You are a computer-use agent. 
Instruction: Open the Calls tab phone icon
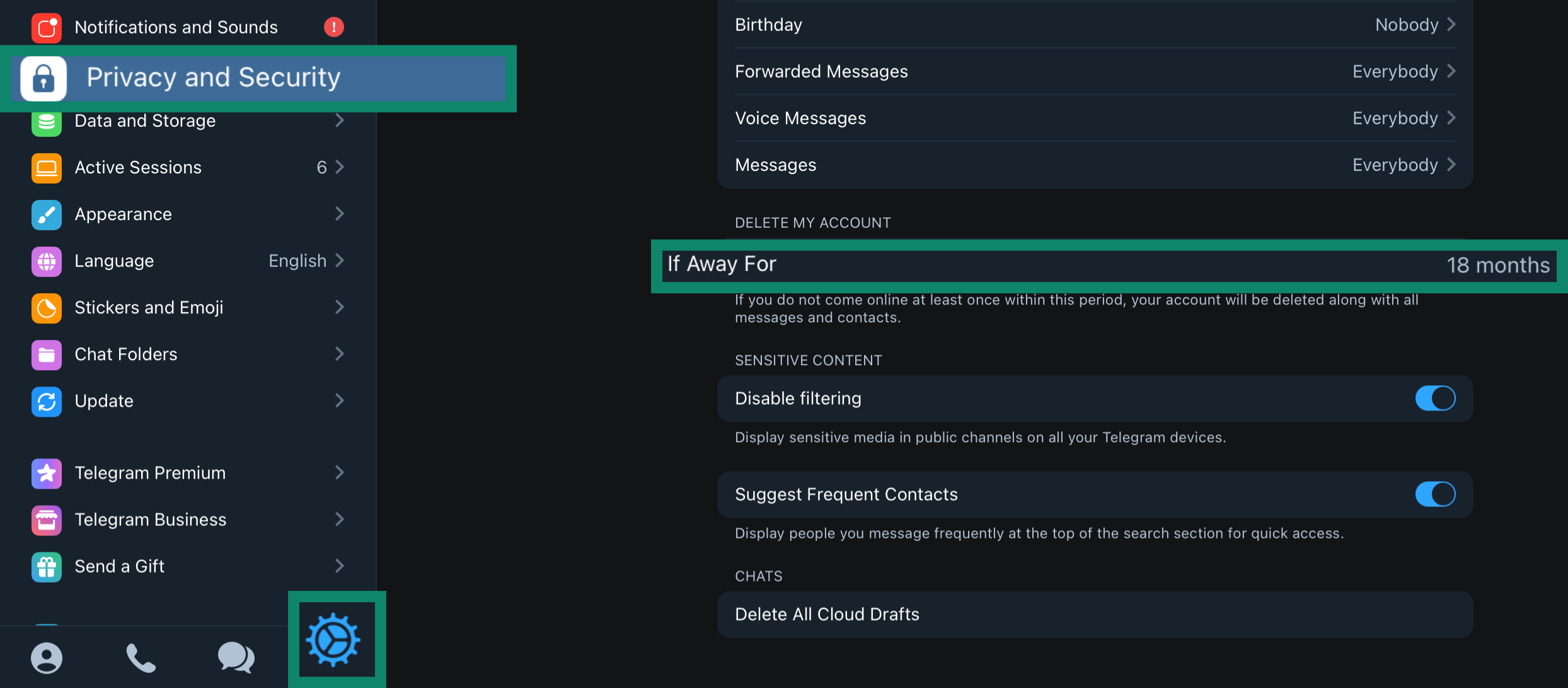pyautogui.click(x=141, y=658)
